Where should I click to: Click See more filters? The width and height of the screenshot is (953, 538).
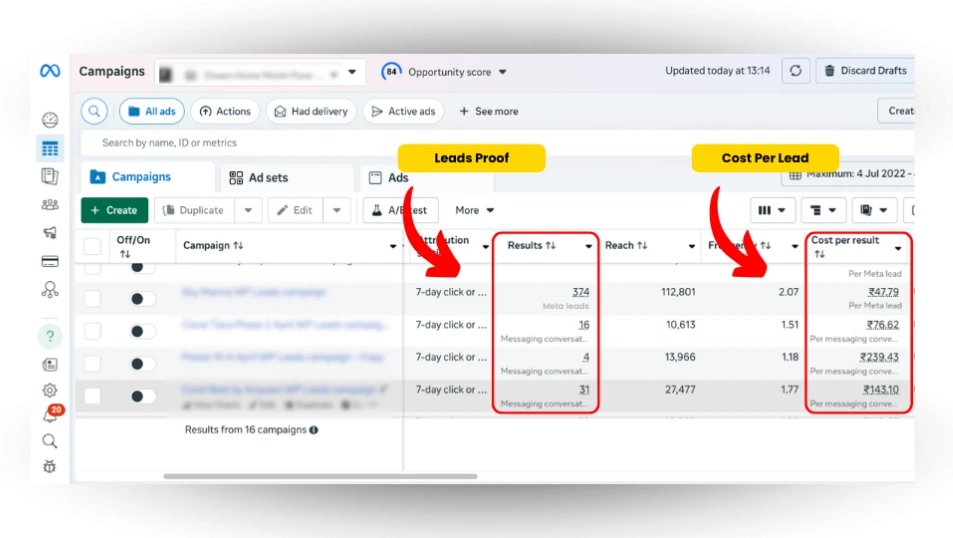(489, 111)
